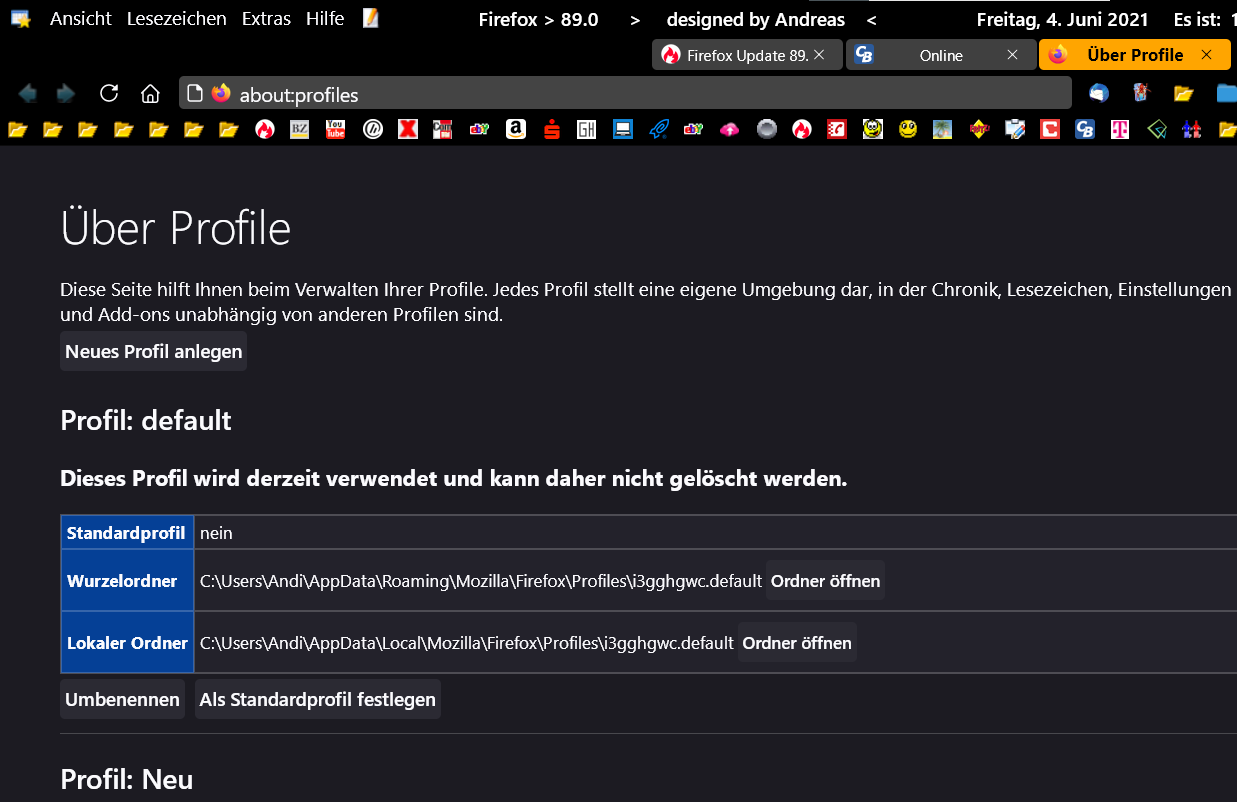
Task: Open the Telekom T bookmark
Action: click(x=1120, y=129)
